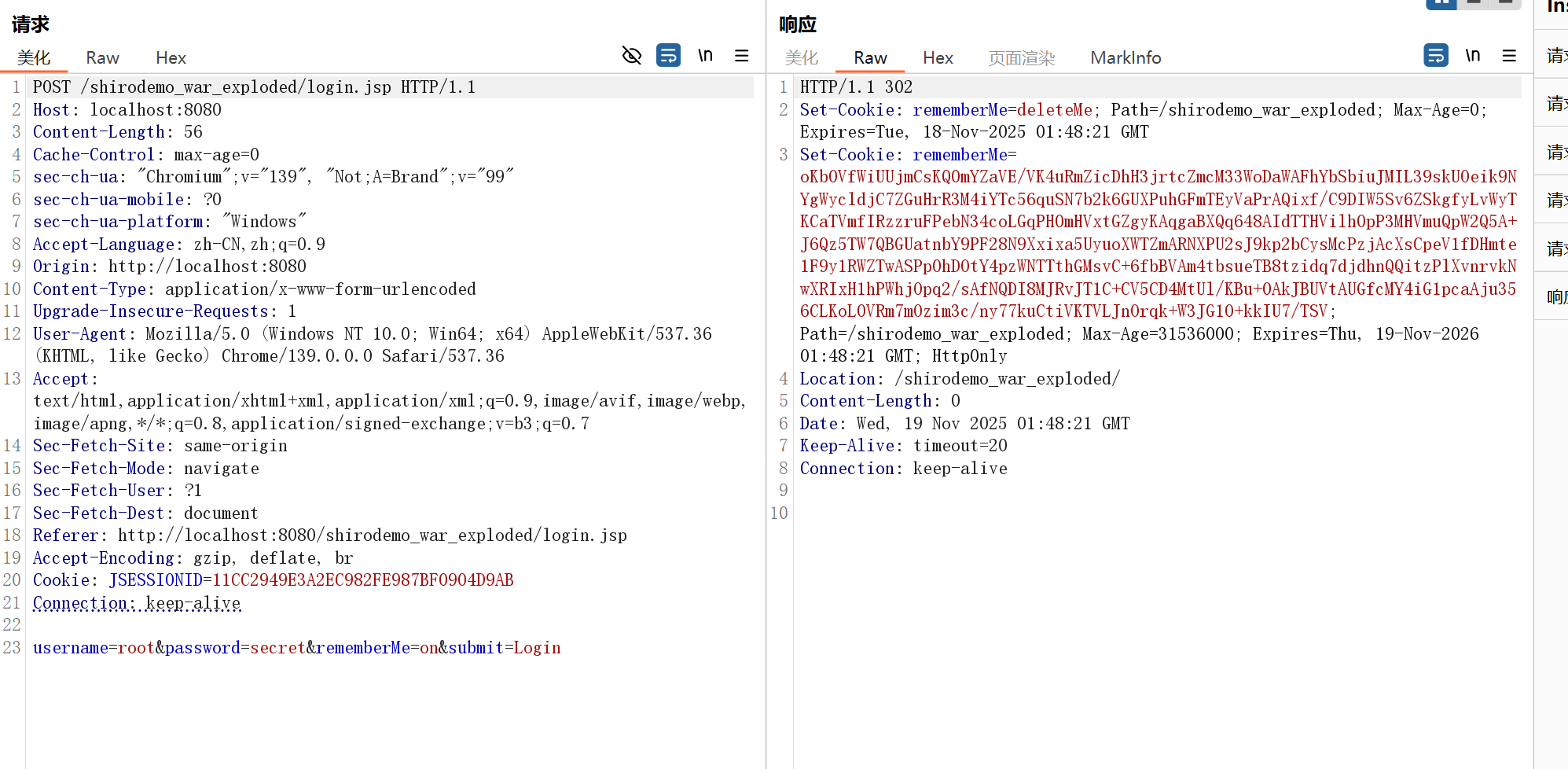Click the JSESSIONID cookie value in request
The height and width of the screenshot is (769, 1568).
pyautogui.click(x=362, y=580)
